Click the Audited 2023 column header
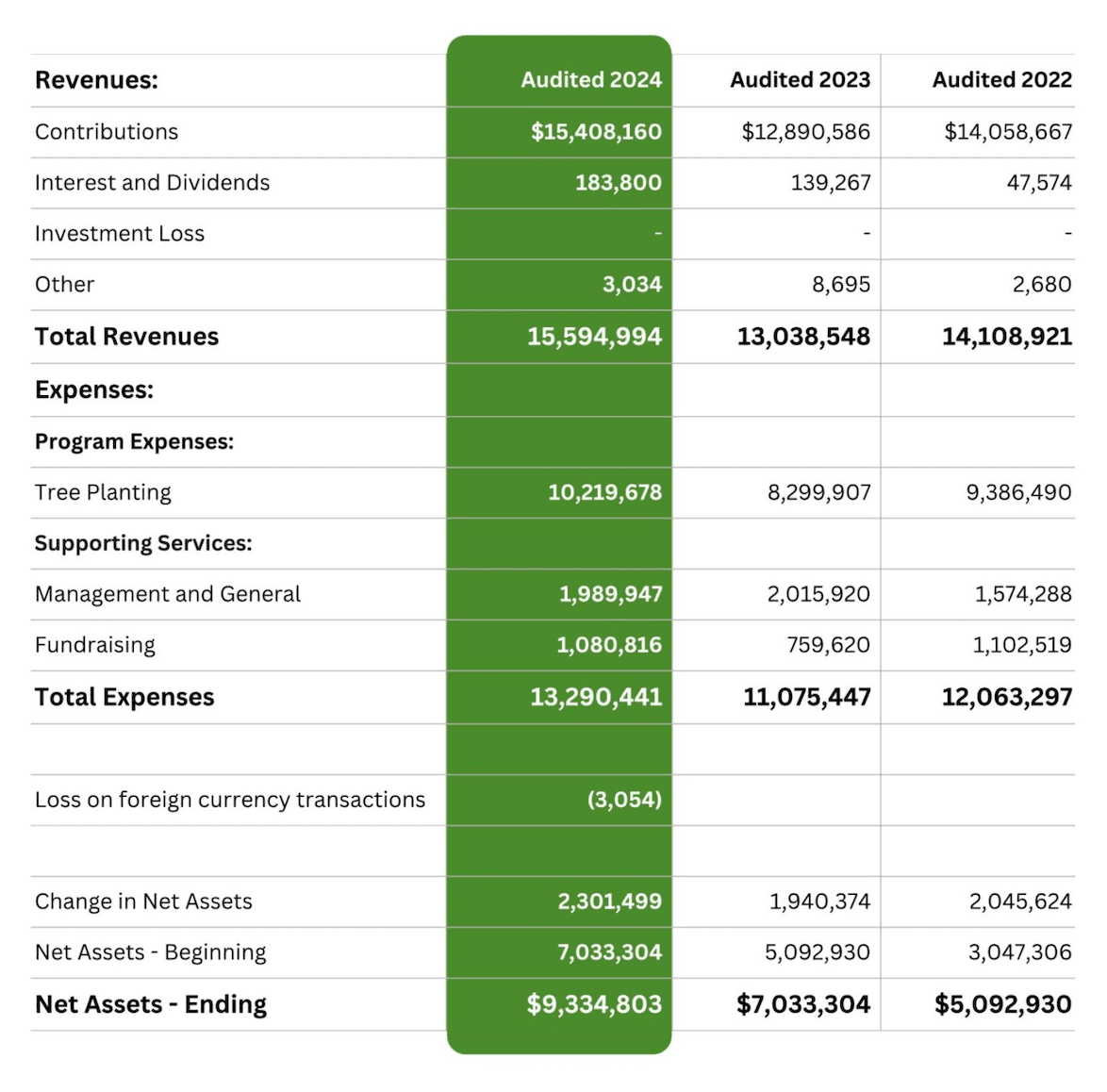Image resolution: width=1107 pixels, height=1092 pixels. pos(800,80)
